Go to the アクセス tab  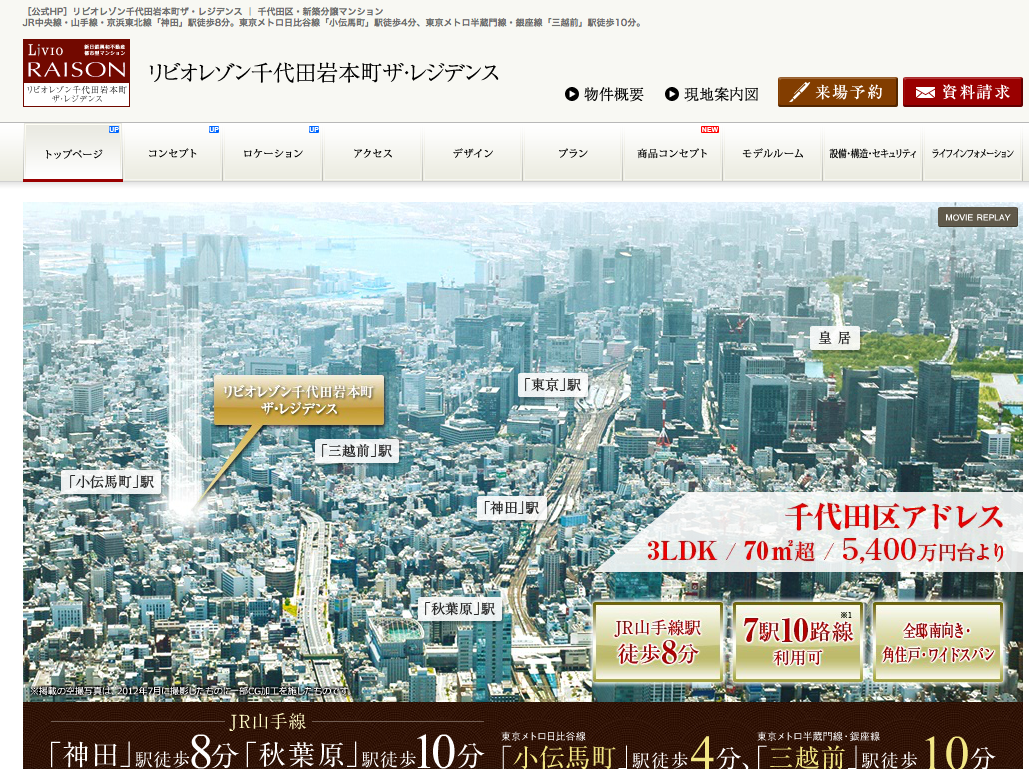pos(372,153)
